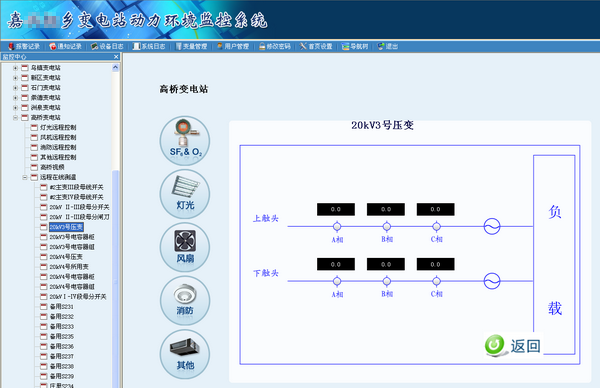Image resolution: width=600 pixels, height=388 pixels.
Task: Open the 消防 fire protection icon
Action: pos(185,301)
